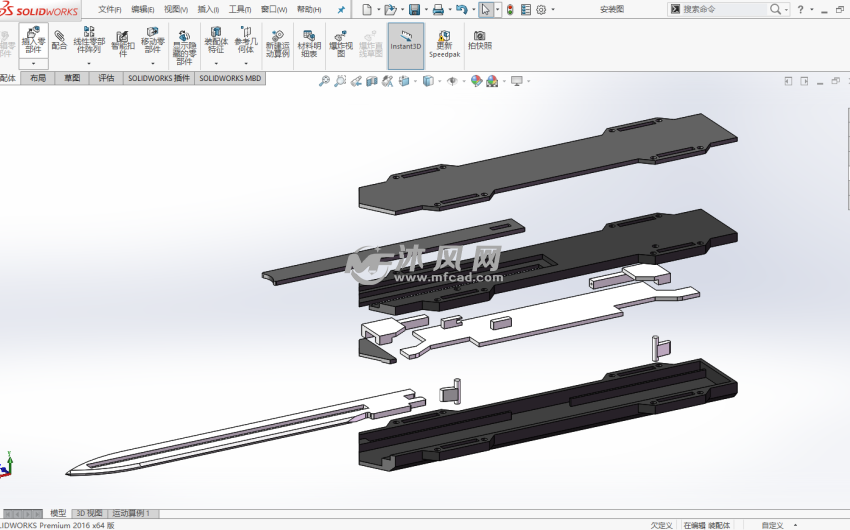850x530 pixels.
Task: Switch to the 3D 视图 bottom tab
Action: coord(89,513)
